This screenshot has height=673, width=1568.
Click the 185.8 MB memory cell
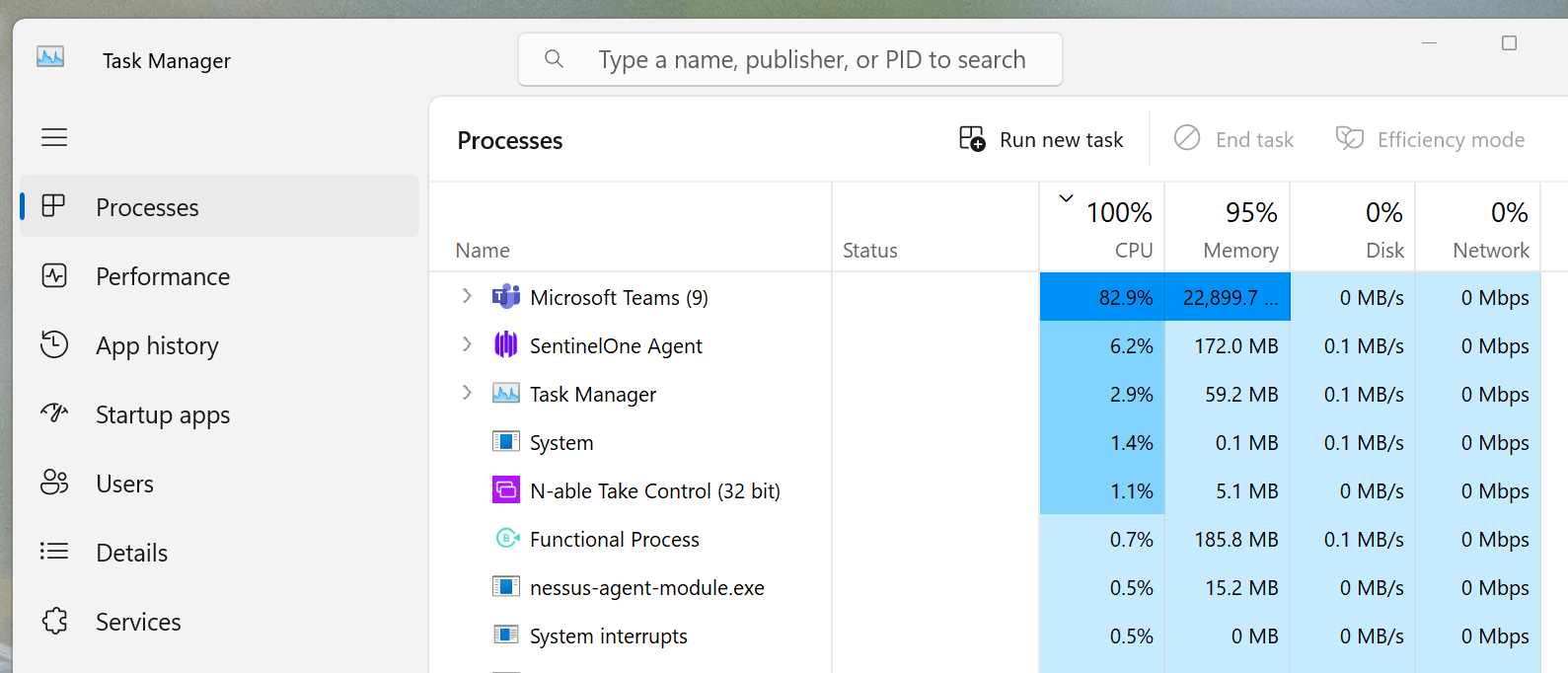1228,539
